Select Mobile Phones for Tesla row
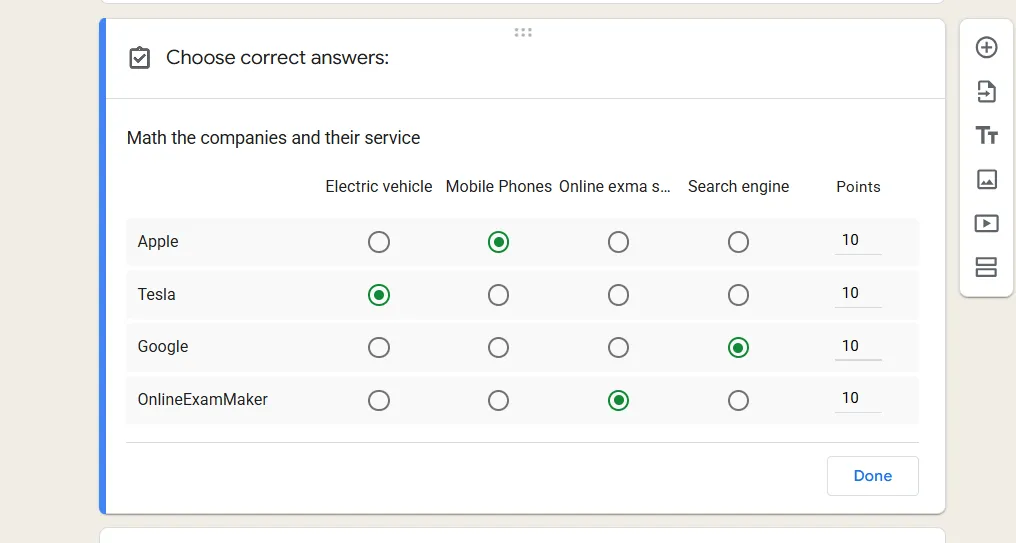This screenshot has width=1016, height=543. pos(498,295)
